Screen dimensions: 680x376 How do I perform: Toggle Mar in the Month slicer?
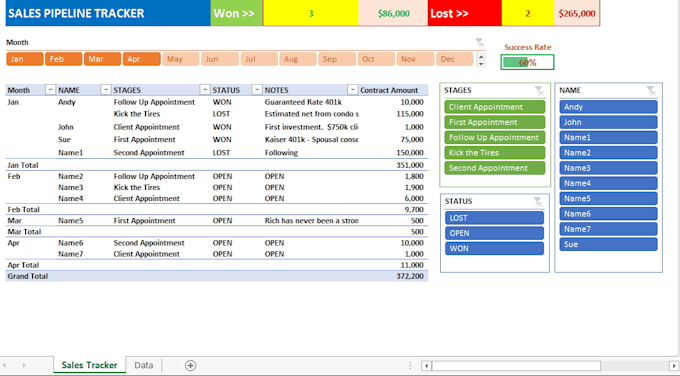point(102,59)
